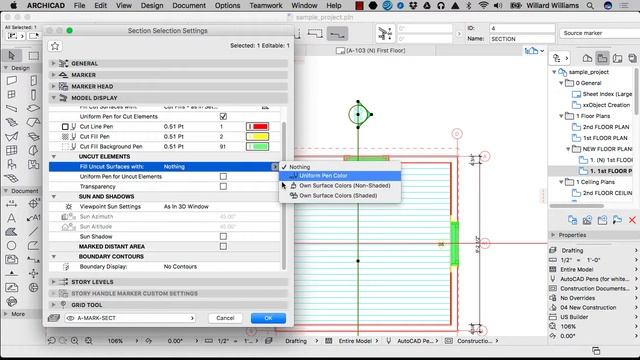This screenshot has width=640, height=360.
Task: Collapse the MODEL DISPLAY panel
Action: 53,98
